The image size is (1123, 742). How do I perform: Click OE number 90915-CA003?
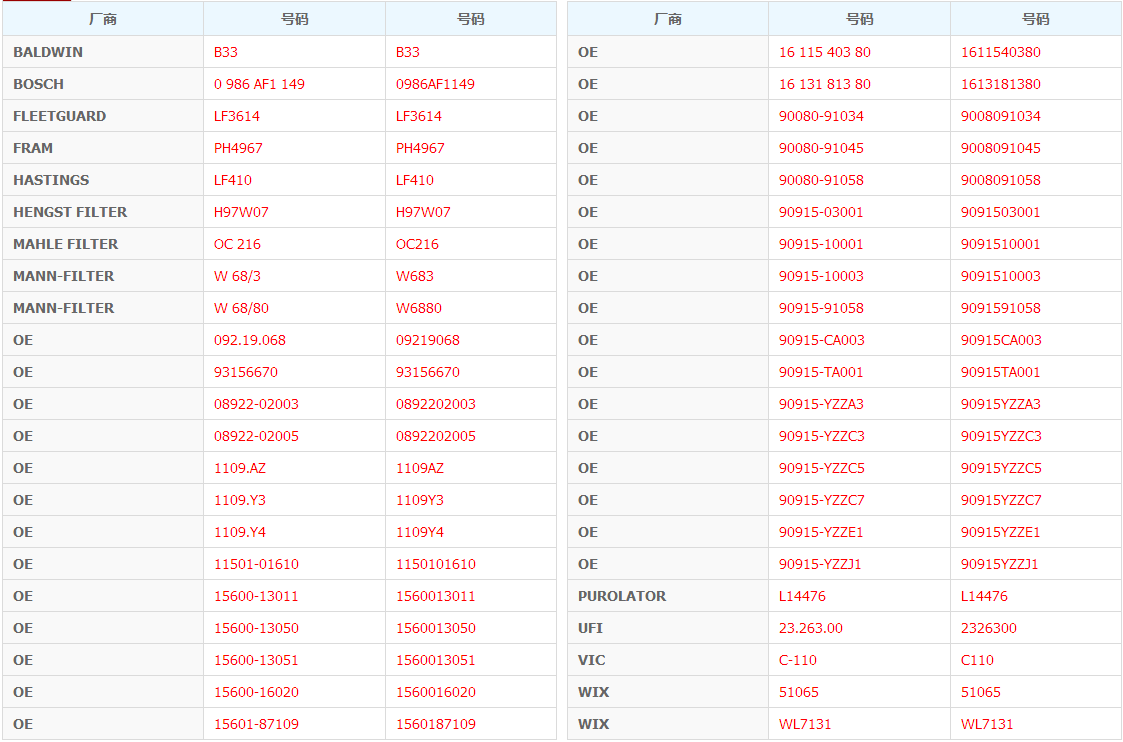[x=821, y=340]
